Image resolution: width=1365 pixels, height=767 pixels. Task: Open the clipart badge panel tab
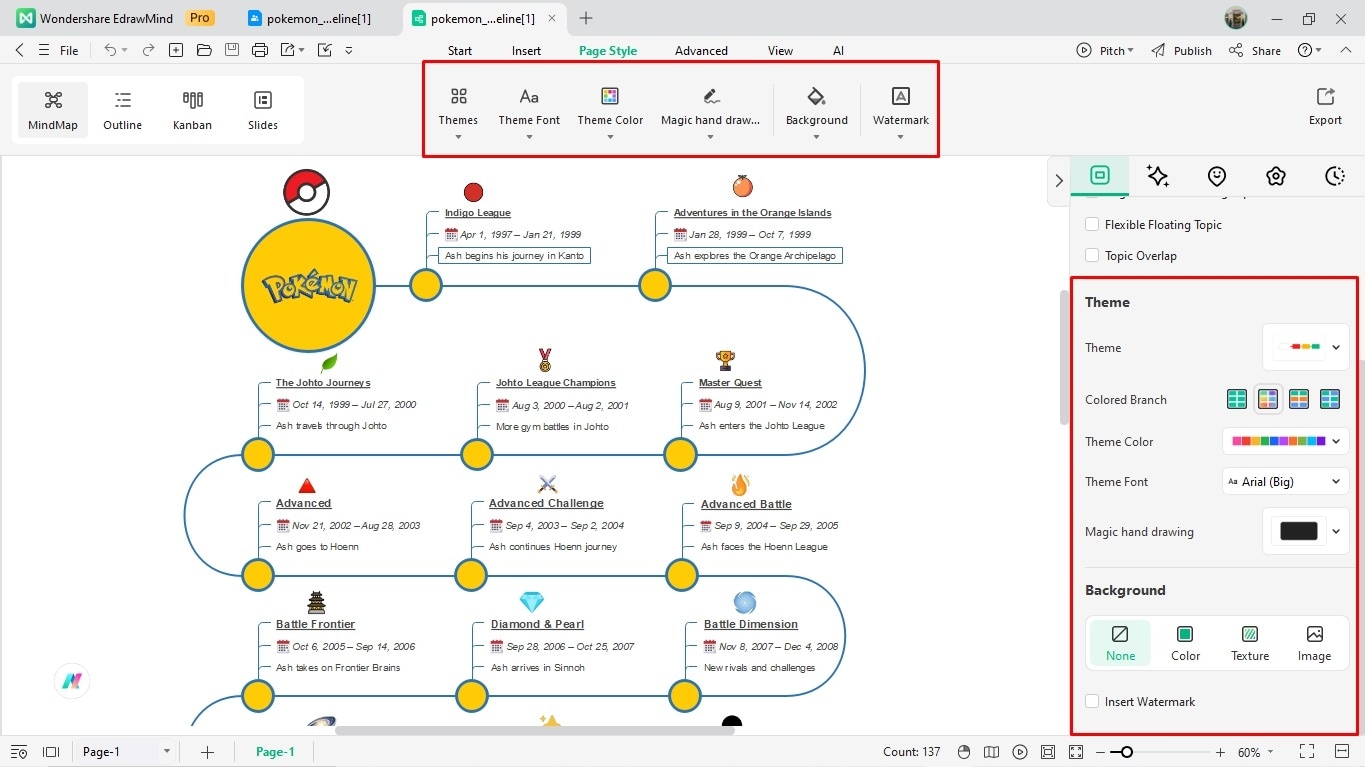[1276, 176]
